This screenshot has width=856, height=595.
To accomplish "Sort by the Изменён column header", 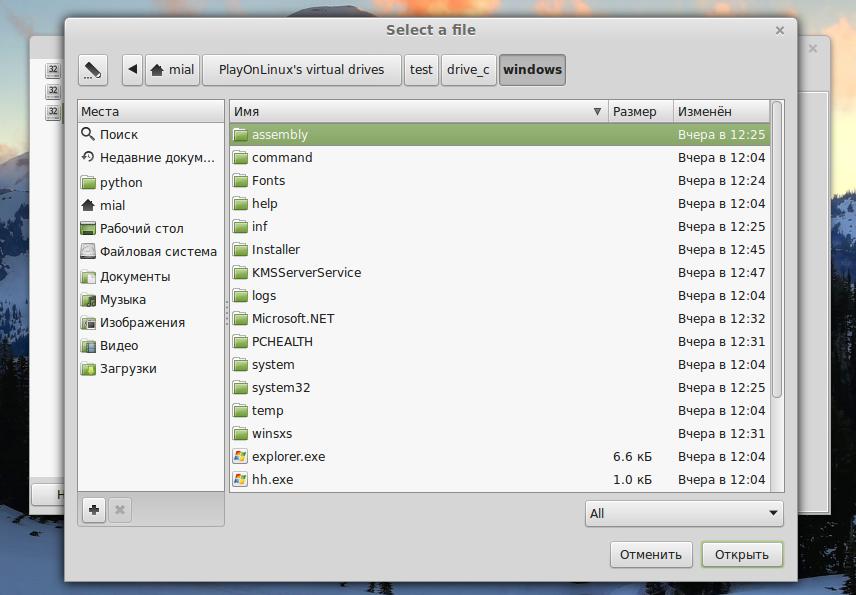I will click(722, 111).
